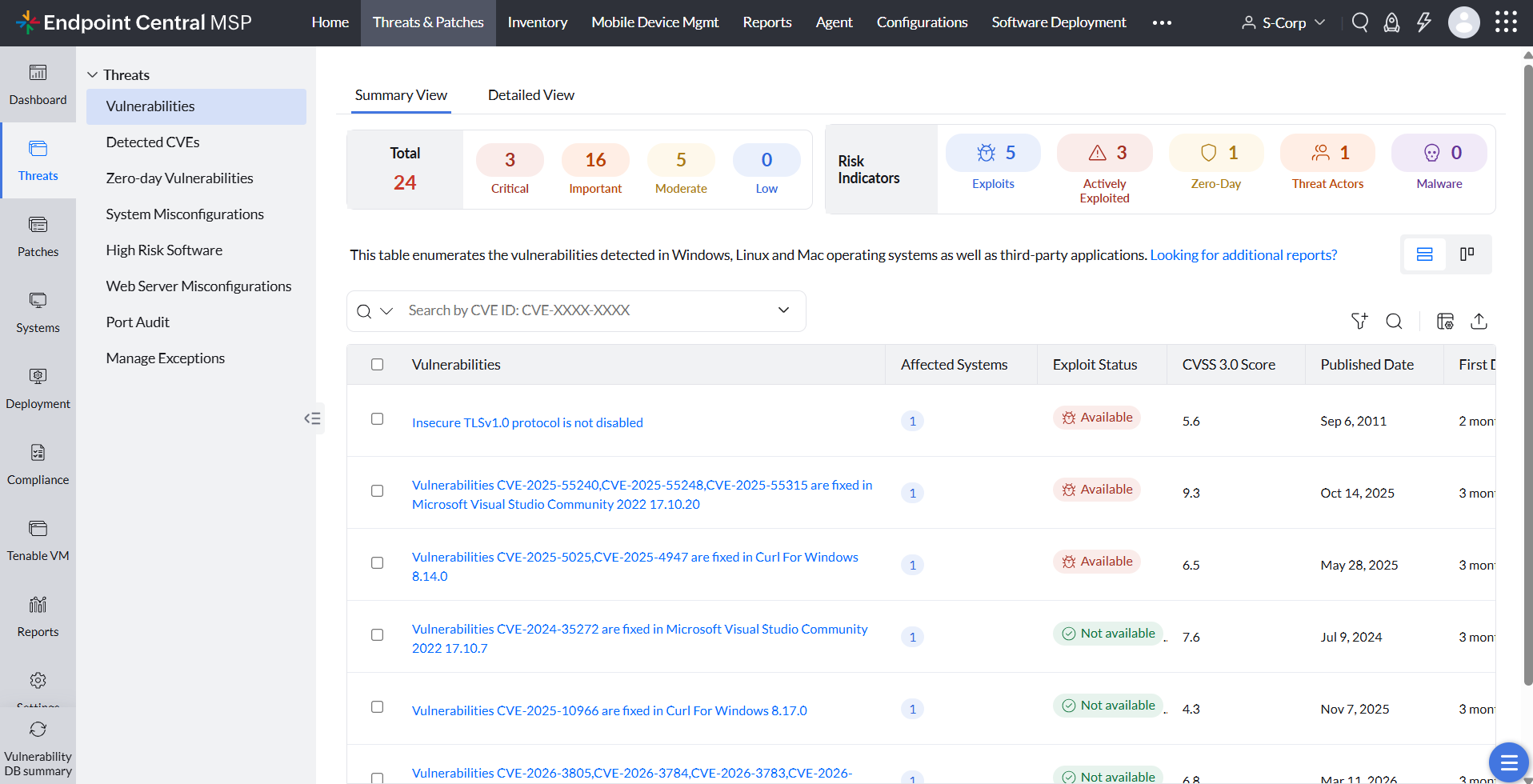Expand the CVE ID search box dropdown chevron

point(784,310)
